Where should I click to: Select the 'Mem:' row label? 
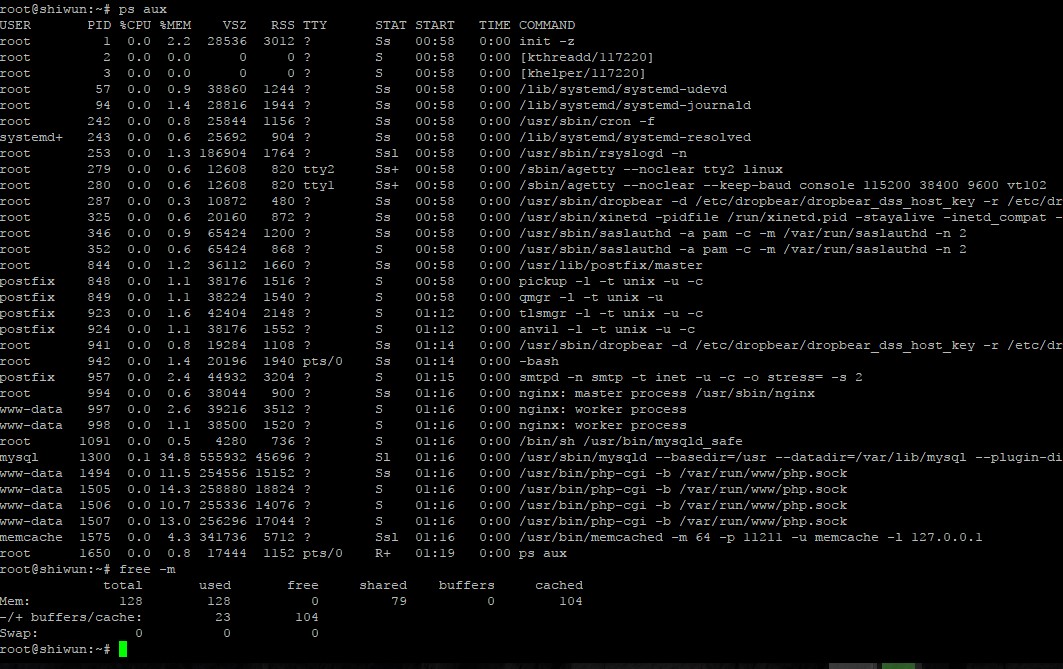click(15, 601)
